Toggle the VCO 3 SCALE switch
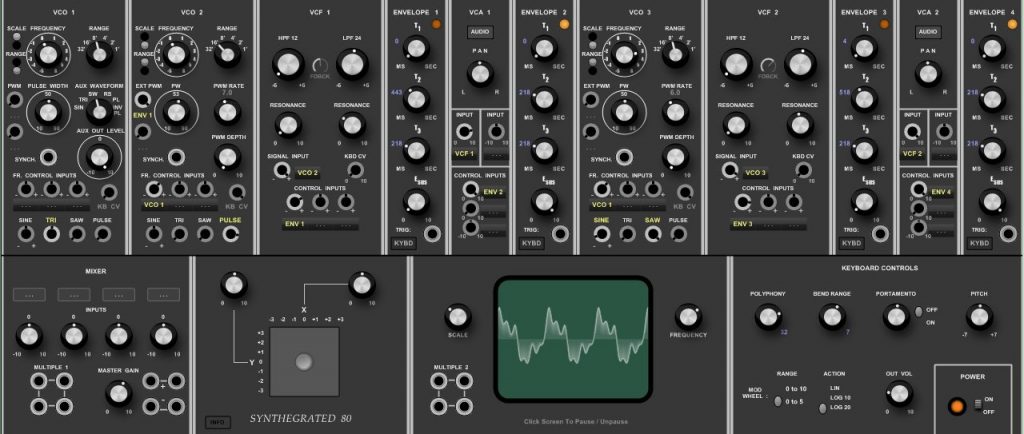The image size is (1024, 434). click(x=592, y=38)
